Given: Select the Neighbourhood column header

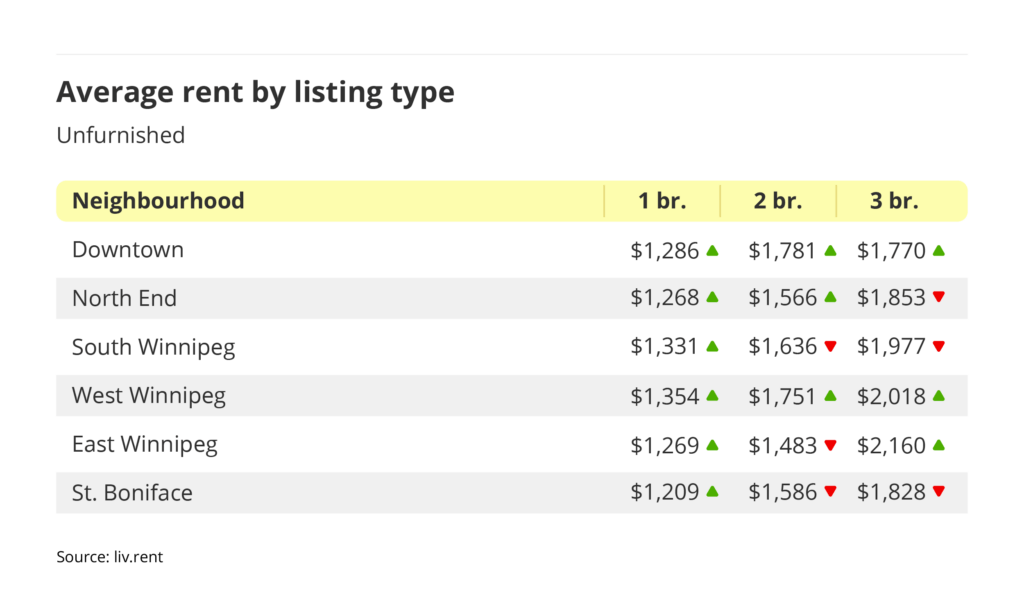Looking at the screenshot, I should 158,201.
